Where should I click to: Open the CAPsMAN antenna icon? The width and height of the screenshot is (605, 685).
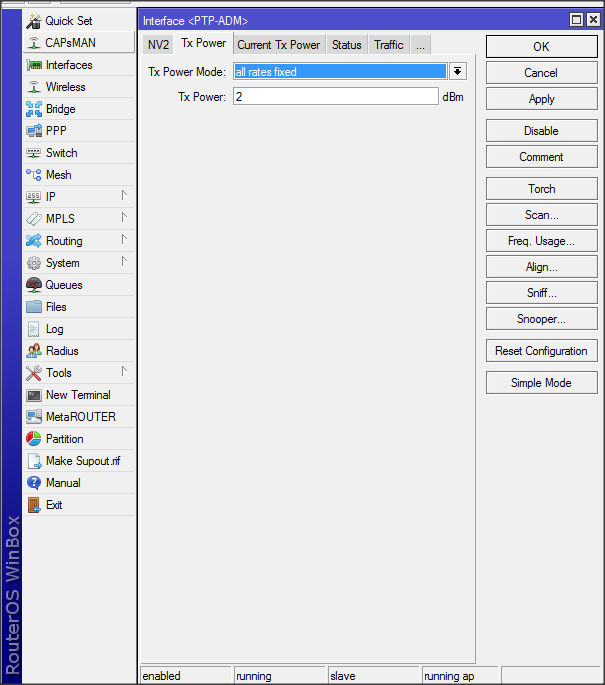(34, 43)
